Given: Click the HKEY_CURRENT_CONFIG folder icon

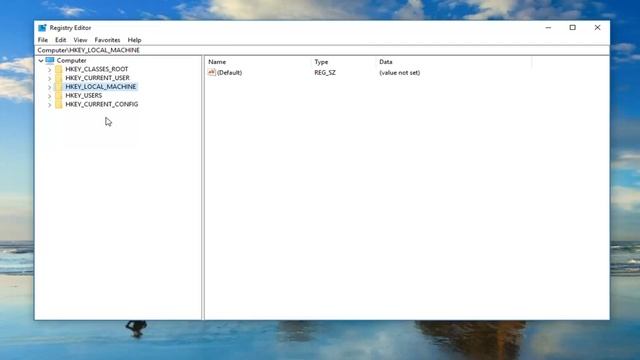Looking at the screenshot, I should point(59,104).
